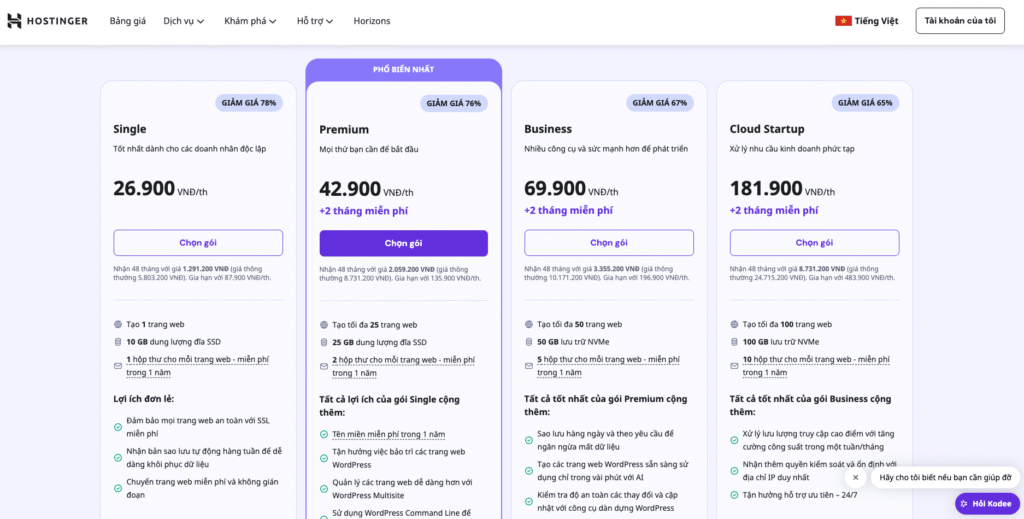The width and height of the screenshot is (1024, 519).
Task: Click the Hostinger logo in header
Action: click(x=48, y=21)
